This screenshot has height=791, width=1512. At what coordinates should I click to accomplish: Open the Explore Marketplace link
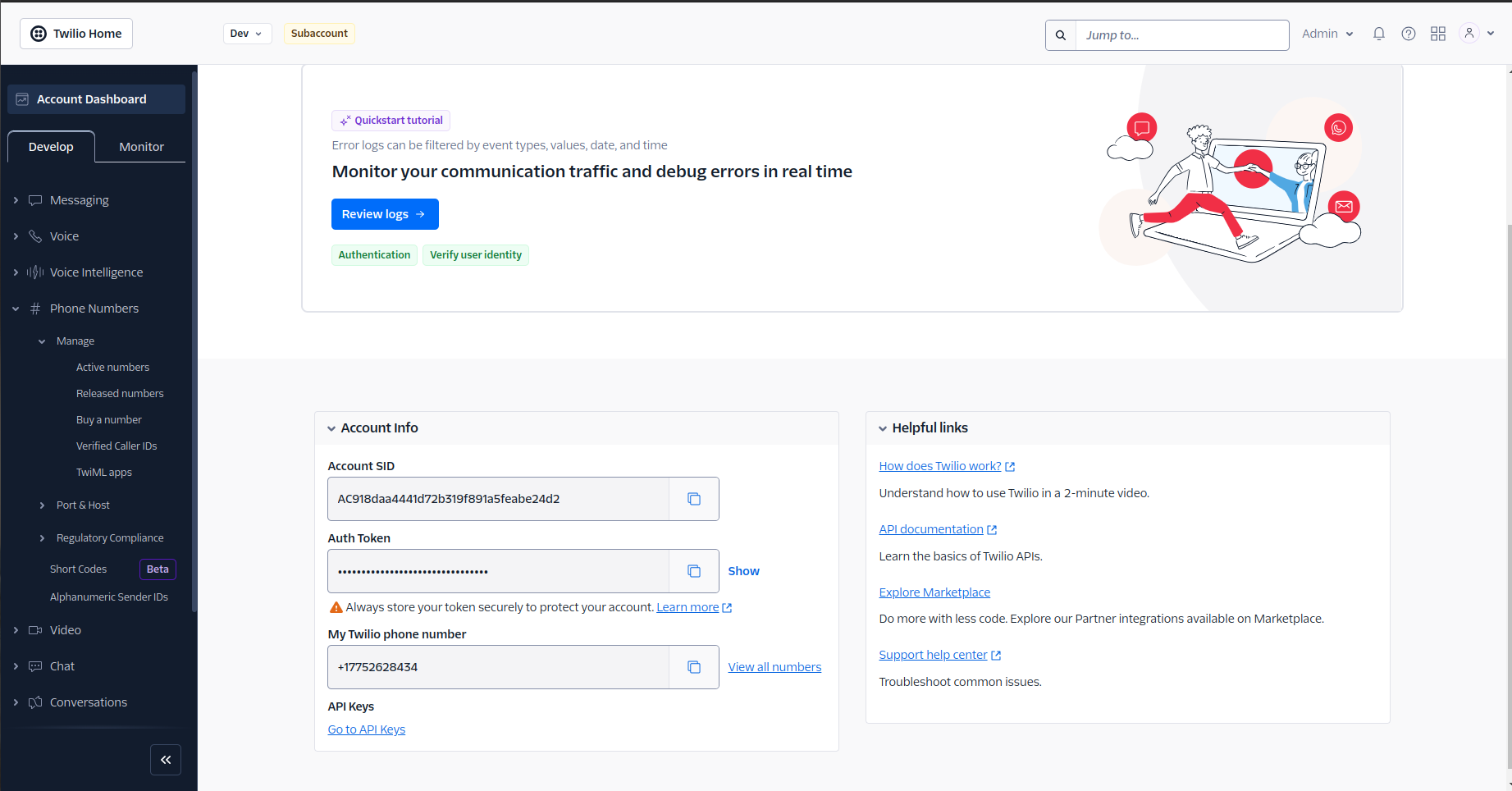coord(934,592)
